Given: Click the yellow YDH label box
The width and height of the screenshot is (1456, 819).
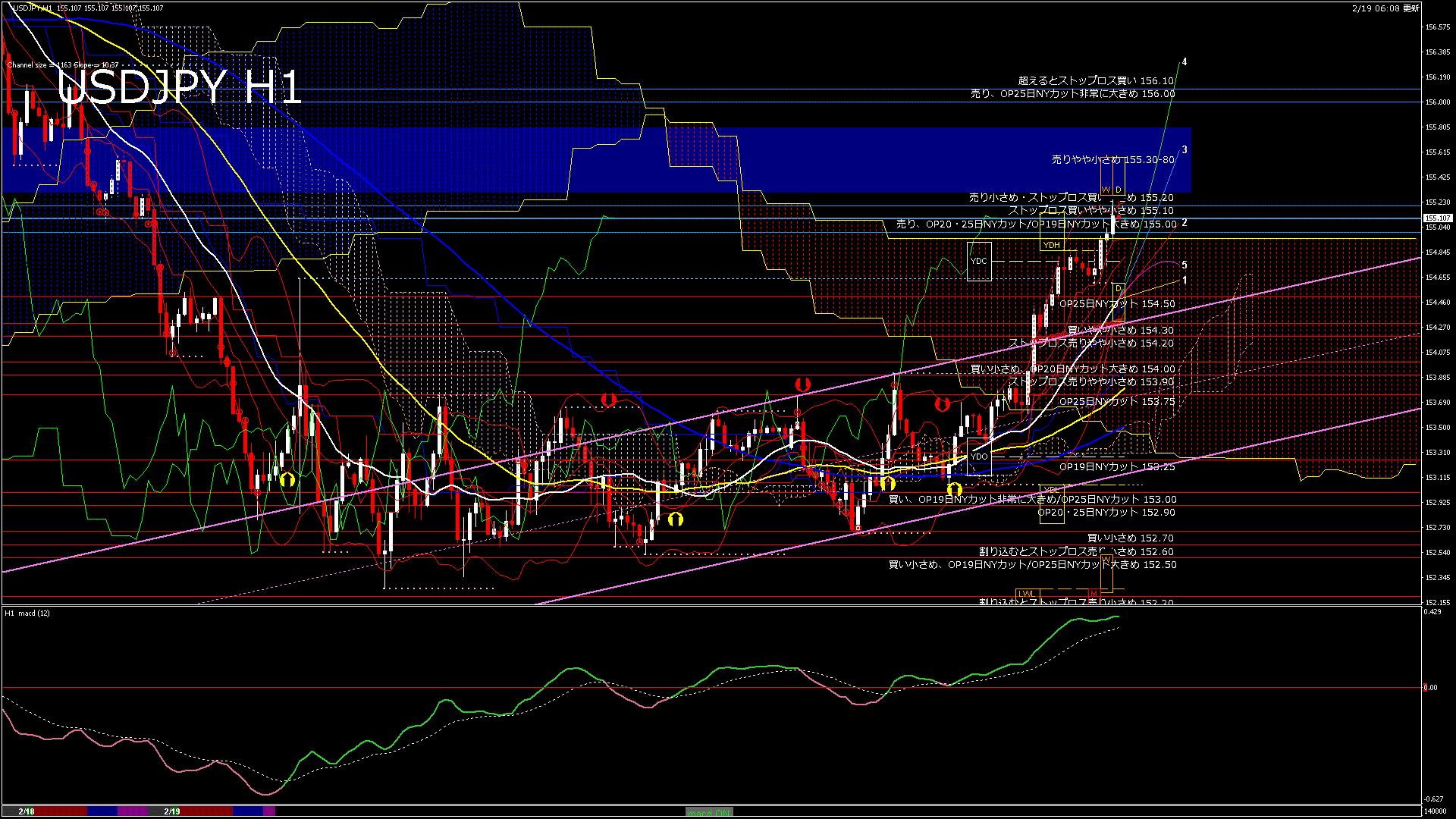Looking at the screenshot, I should pos(1051,245).
